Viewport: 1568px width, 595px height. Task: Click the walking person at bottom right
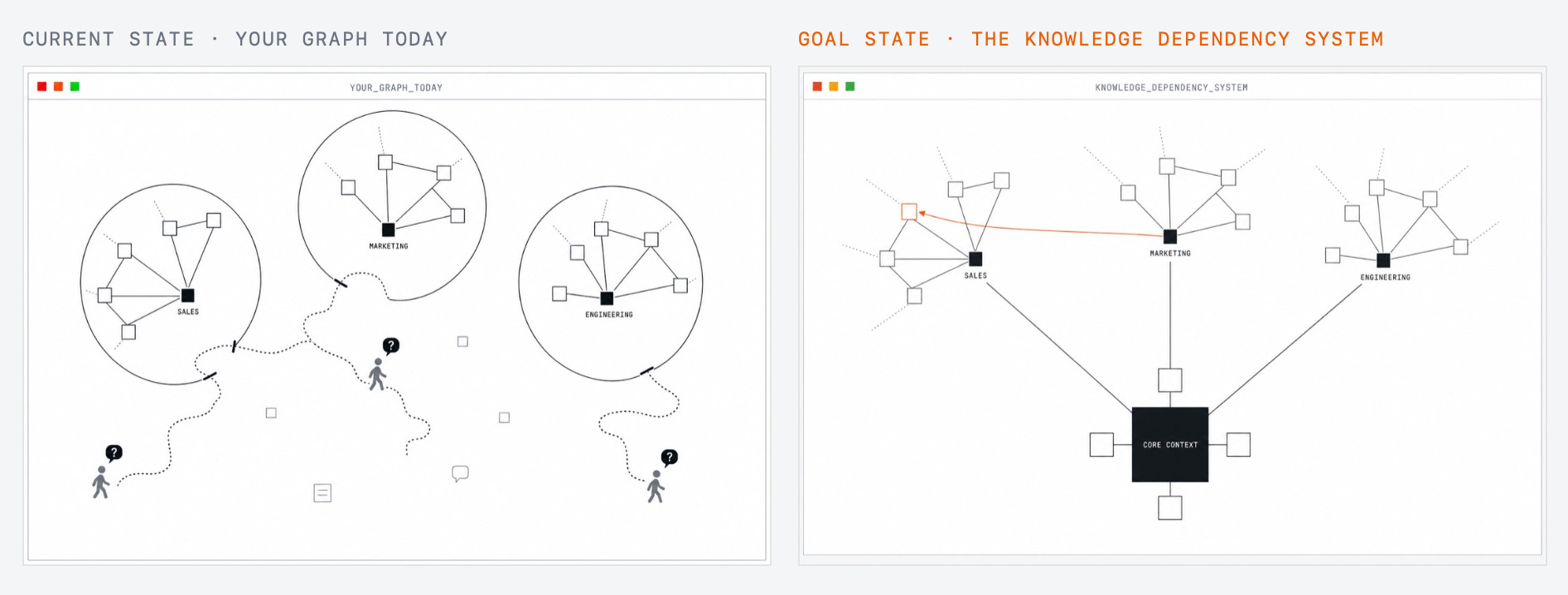656,487
